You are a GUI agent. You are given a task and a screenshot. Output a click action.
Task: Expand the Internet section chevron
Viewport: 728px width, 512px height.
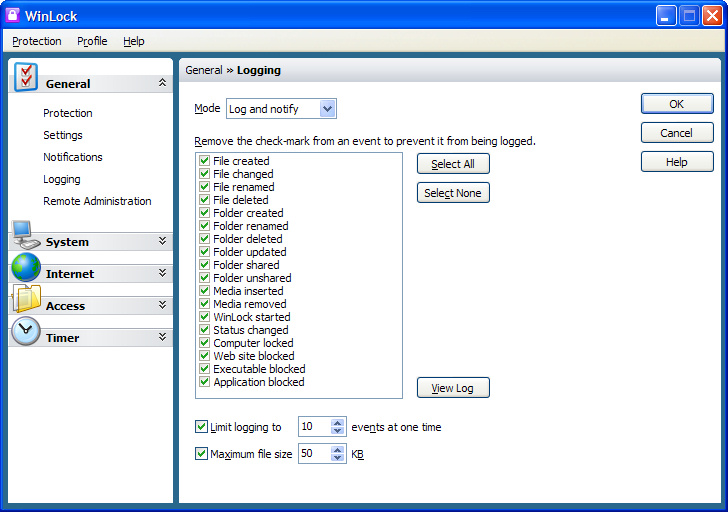tap(162, 272)
